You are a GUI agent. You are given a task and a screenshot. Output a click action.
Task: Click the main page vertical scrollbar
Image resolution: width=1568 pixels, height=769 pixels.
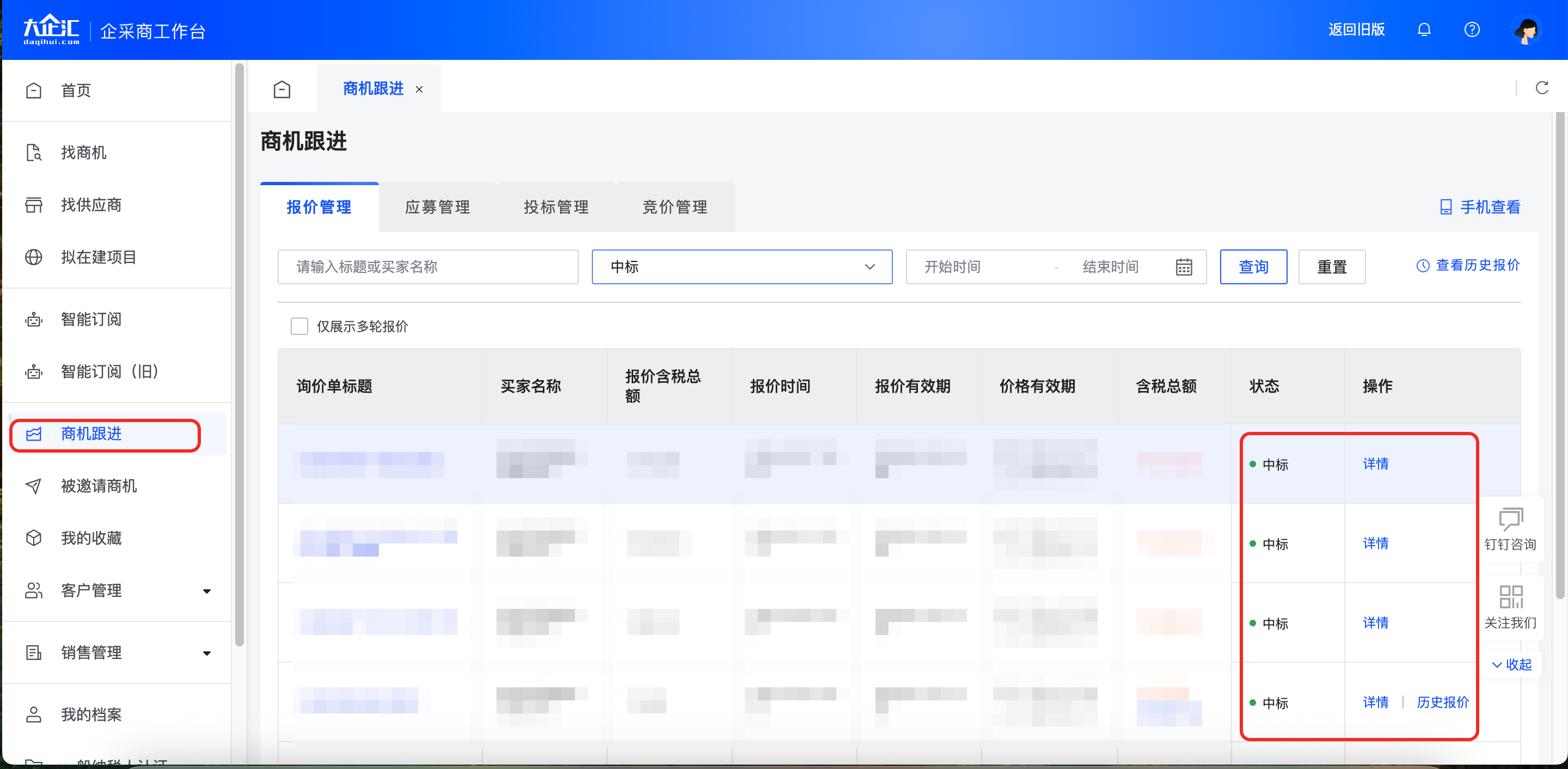point(1560,356)
